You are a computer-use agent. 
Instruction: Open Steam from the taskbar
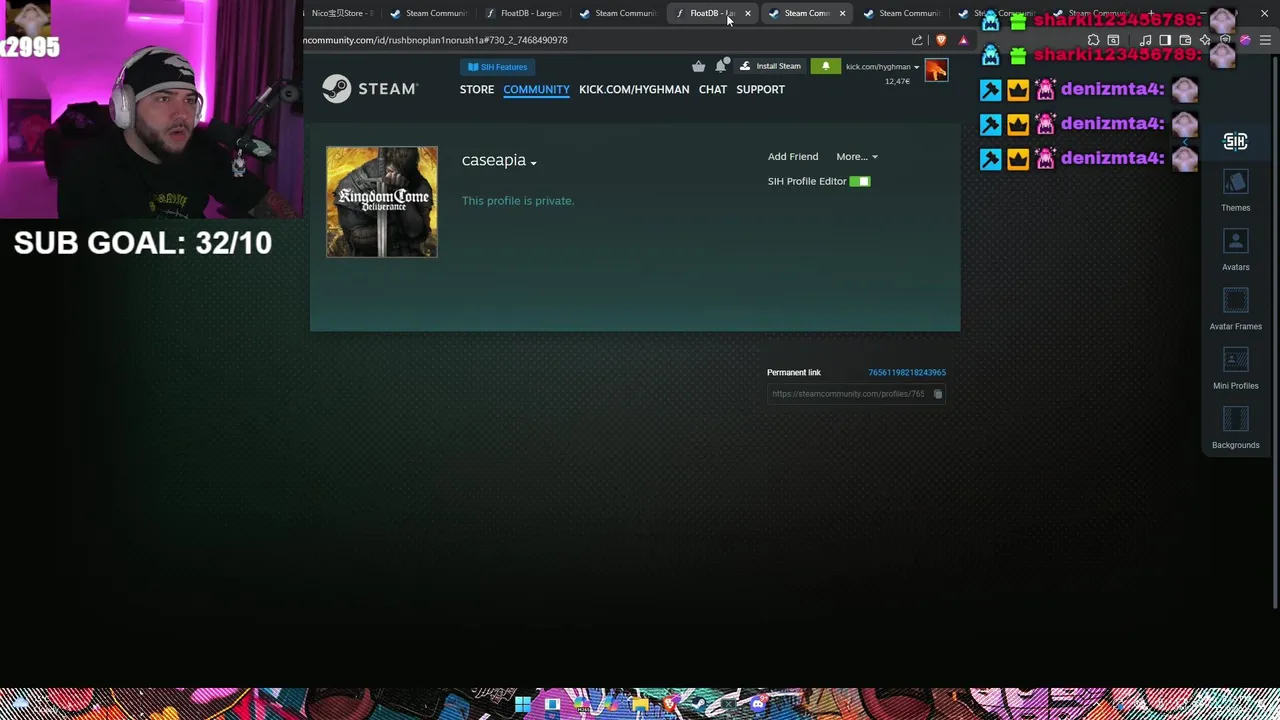point(699,704)
